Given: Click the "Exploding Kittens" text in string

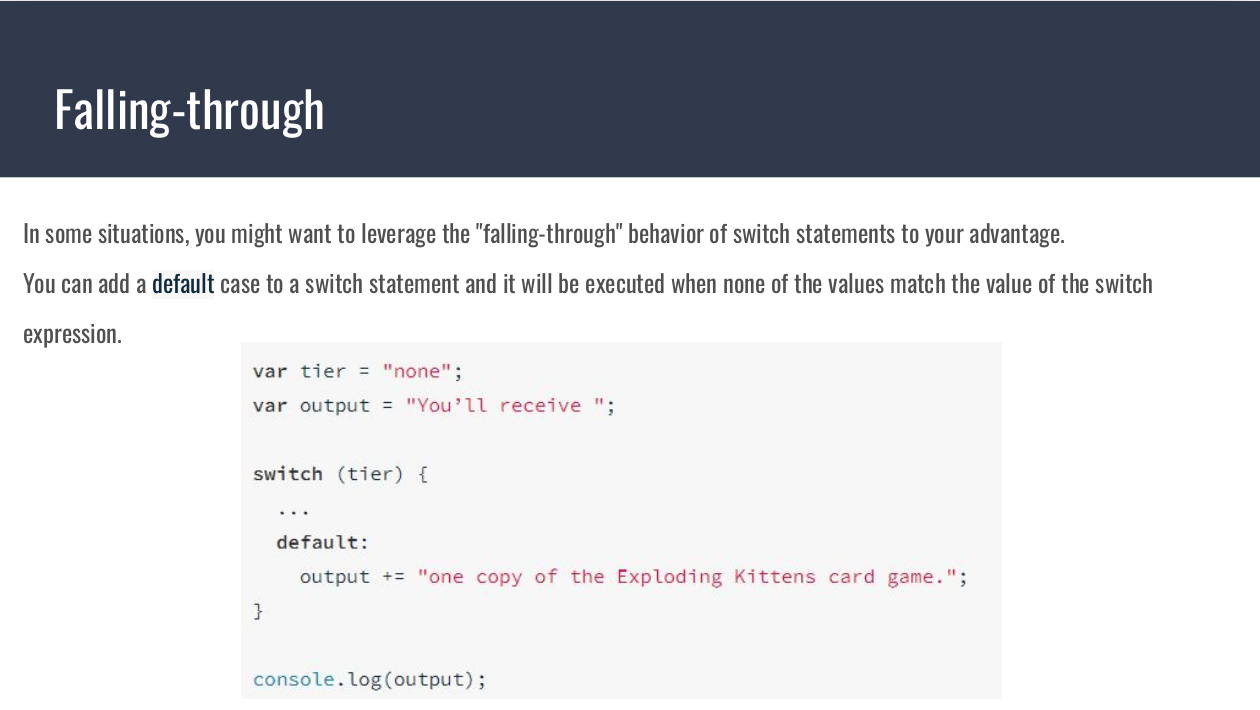Looking at the screenshot, I should [x=716, y=577].
